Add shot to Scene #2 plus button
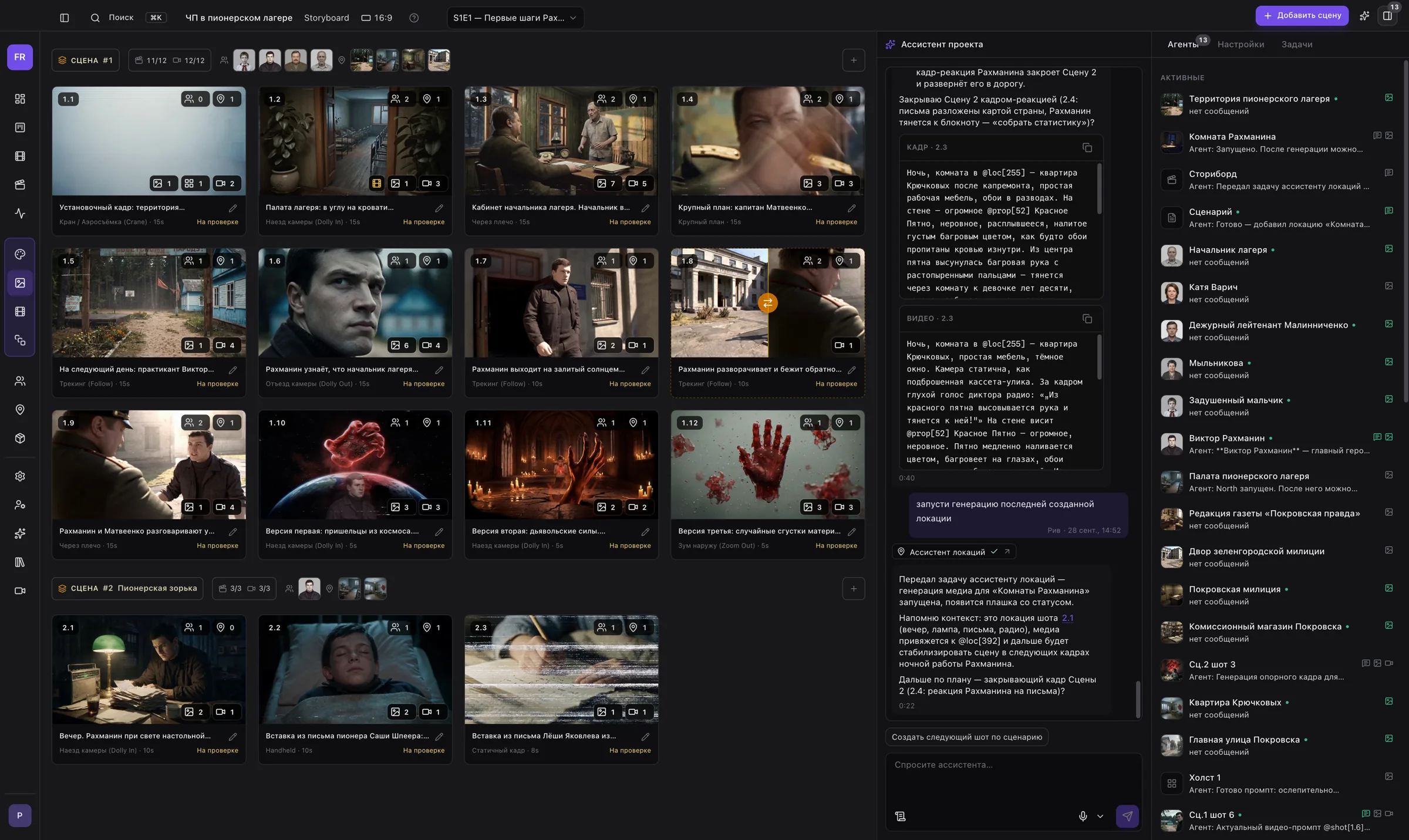 point(854,588)
